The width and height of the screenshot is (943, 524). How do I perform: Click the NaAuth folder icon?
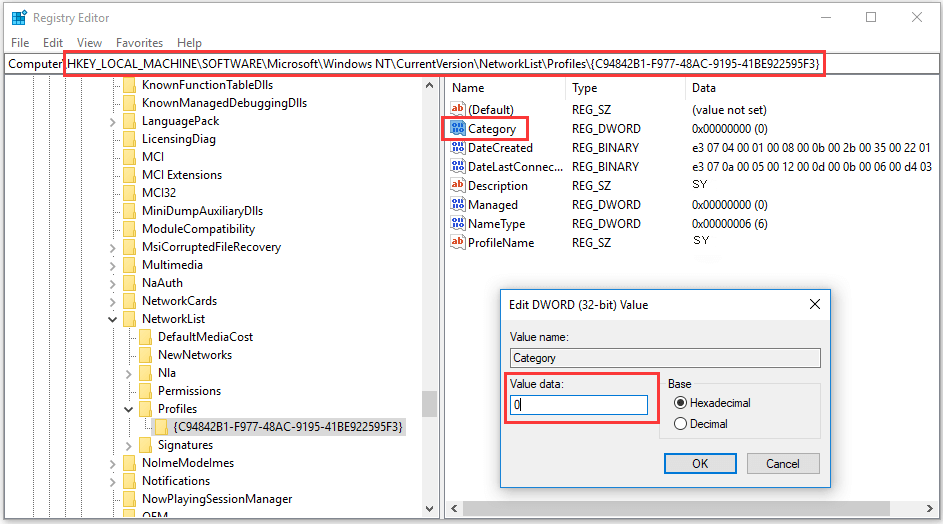point(129,283)
